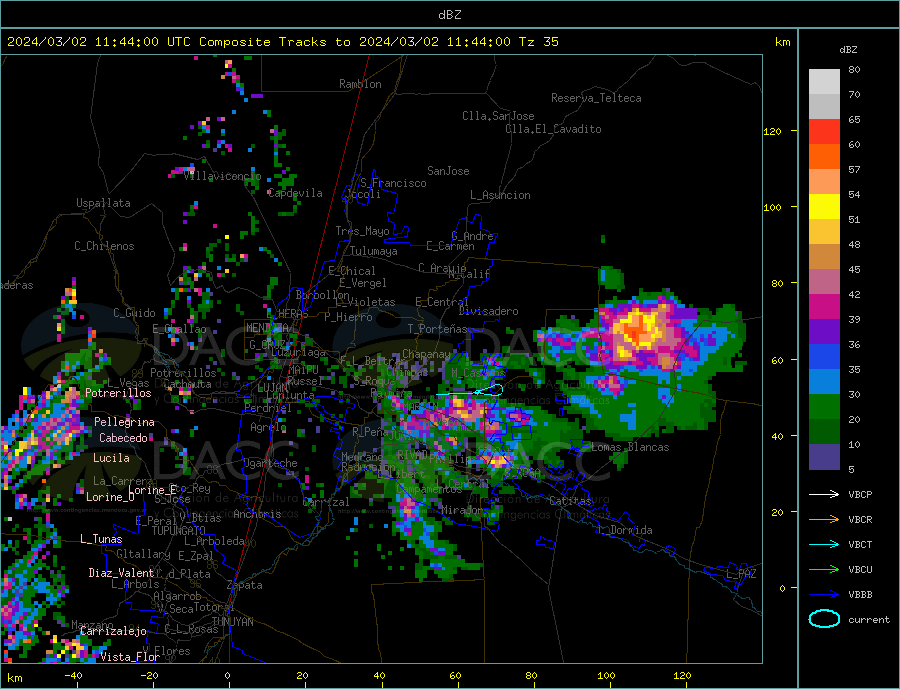The width and height of the screenshot is (900, 689).
Task: Click the '100' tick on bottom km axis
Action: pyautogui.click(x=606, y=676)
